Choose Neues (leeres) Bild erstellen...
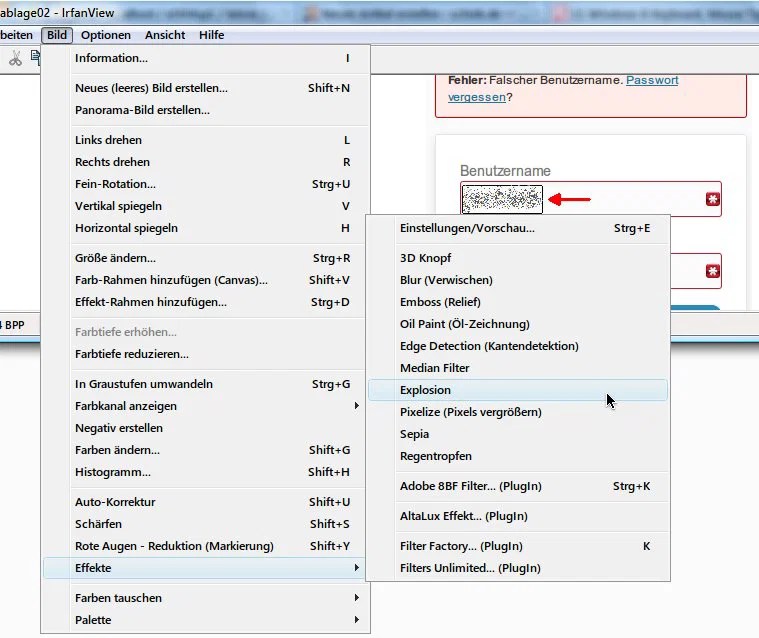 206,88
